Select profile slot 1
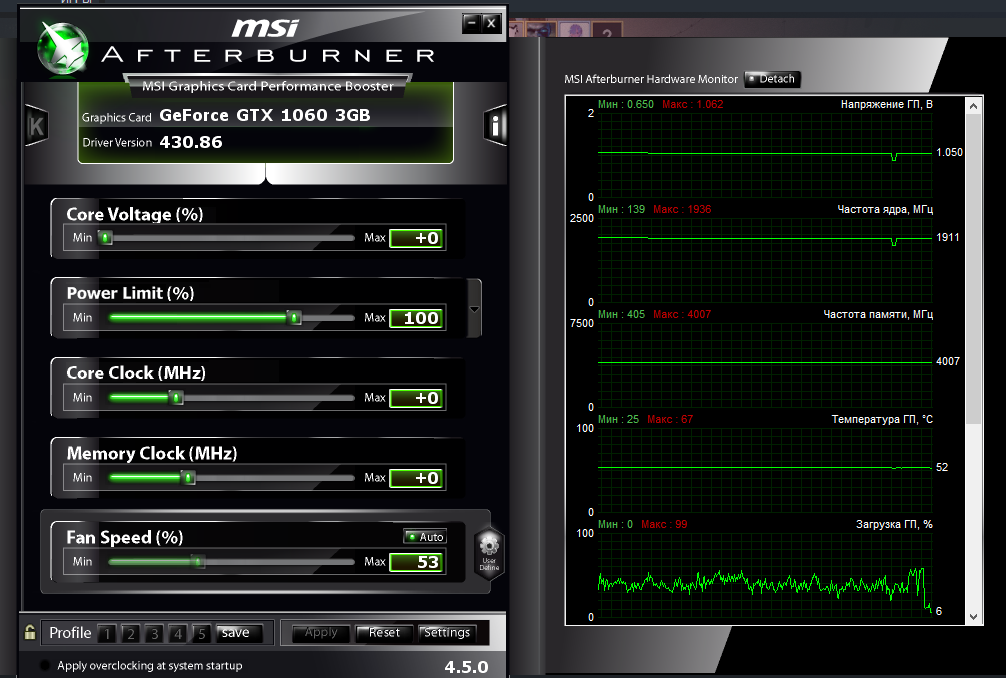 [107, 634]
